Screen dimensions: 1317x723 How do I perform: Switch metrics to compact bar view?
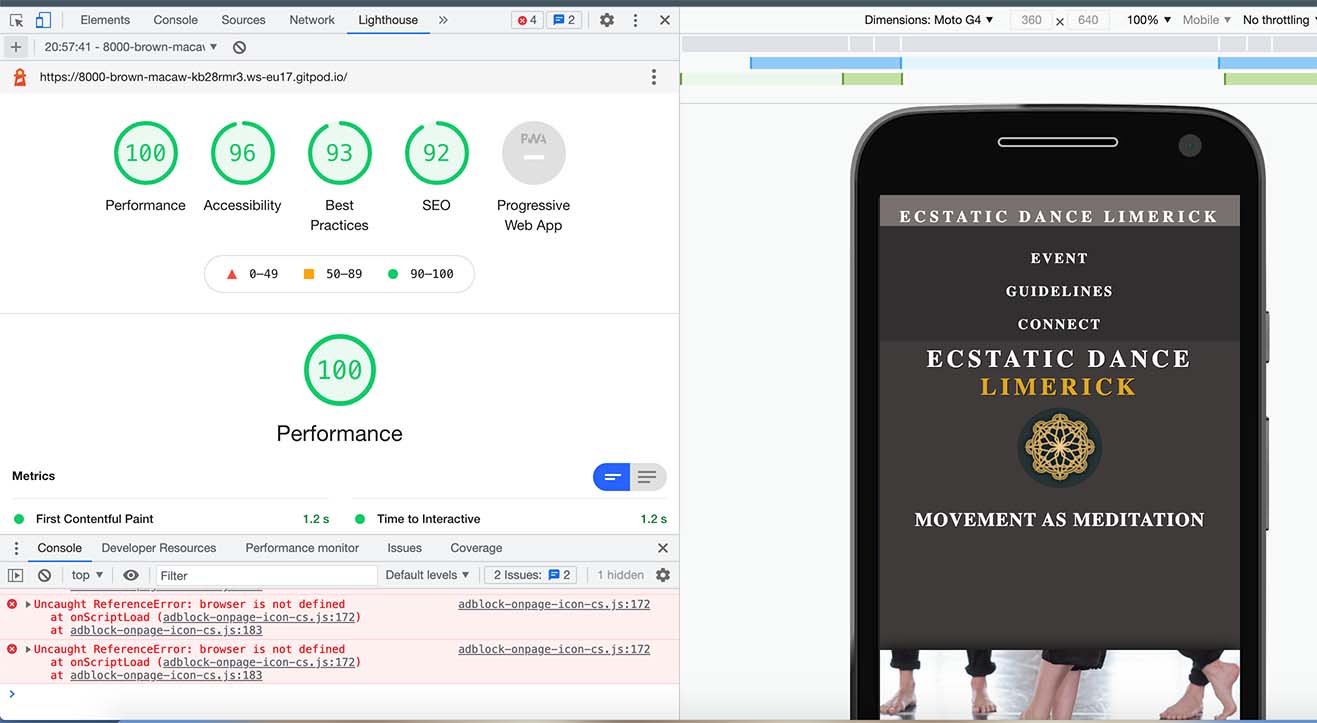click(x=612, y=477)
